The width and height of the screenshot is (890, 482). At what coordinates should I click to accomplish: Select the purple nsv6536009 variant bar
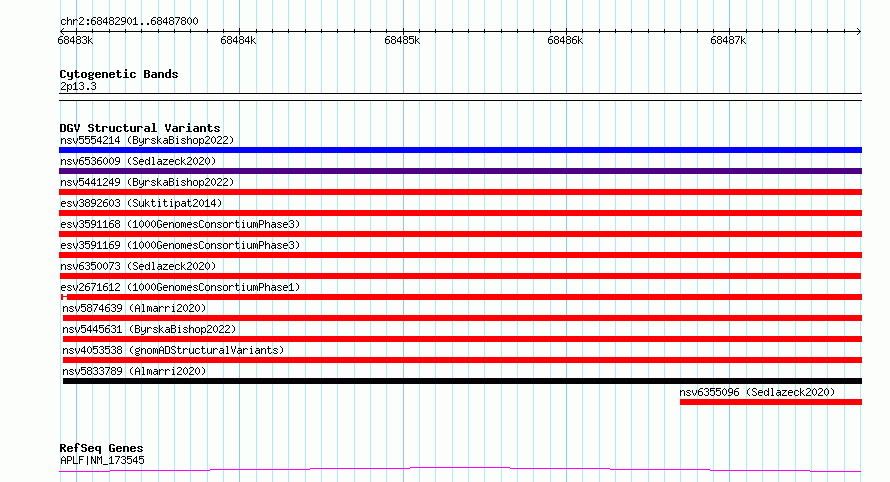click(460, 171)
